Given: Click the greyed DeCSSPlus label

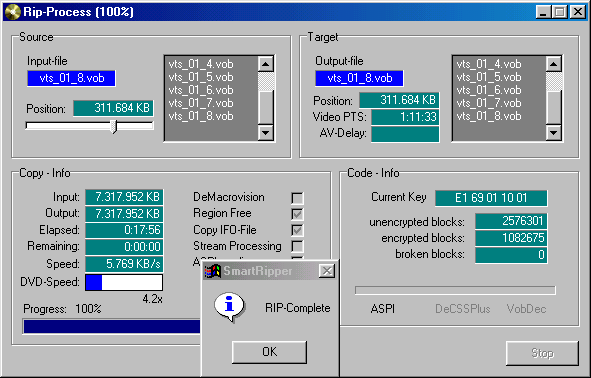Looking at the screenshot, I should point(462,309).
